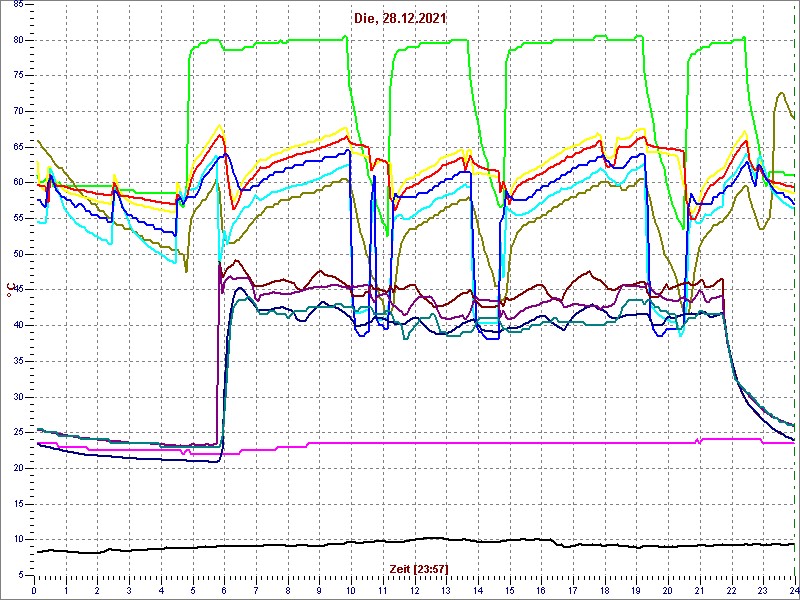The image size is (800, 600).
Task: Select the '25' temperature axis label
Action: coord(17,433)
